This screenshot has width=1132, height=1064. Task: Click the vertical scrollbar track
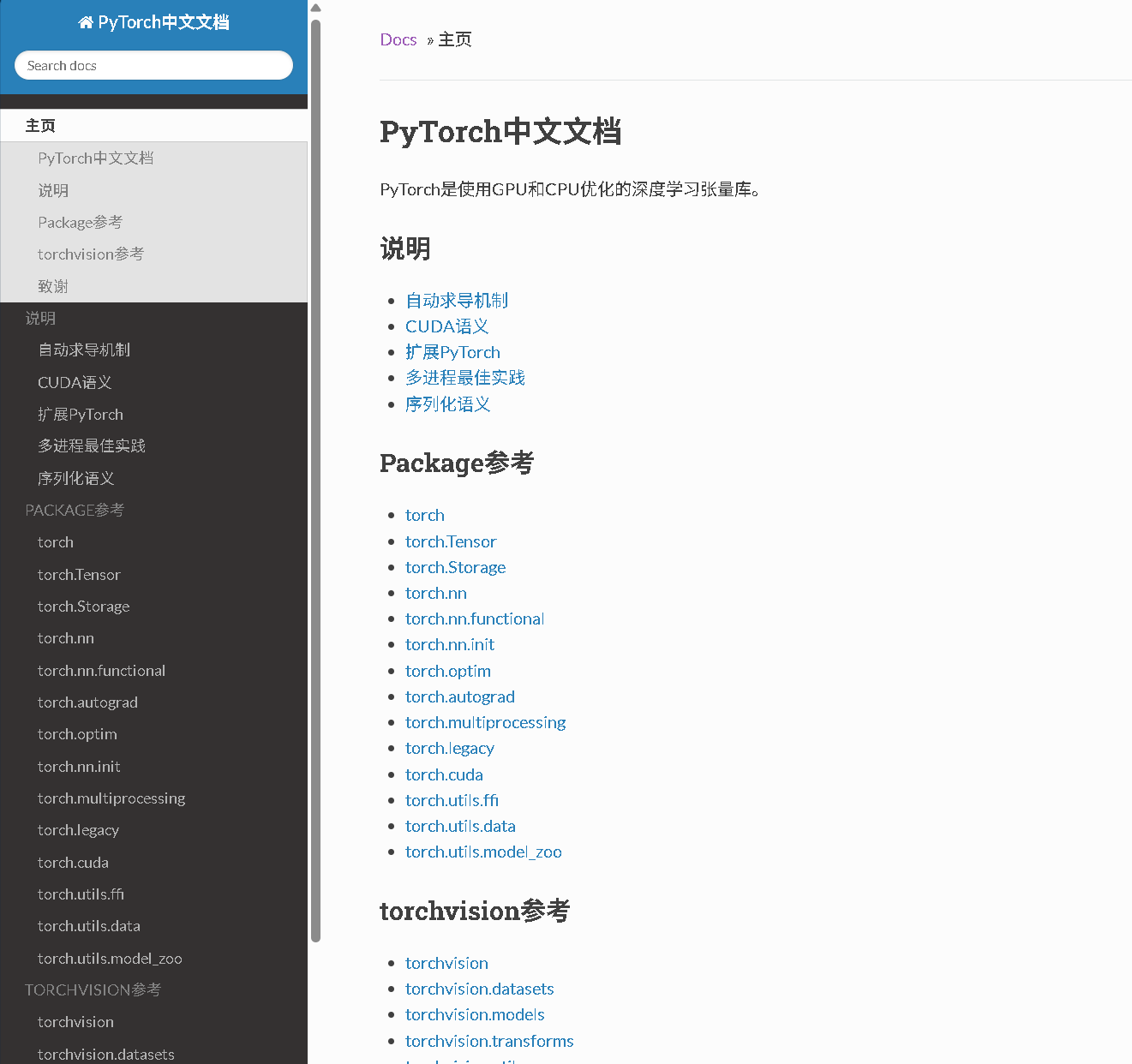point(315,514)
